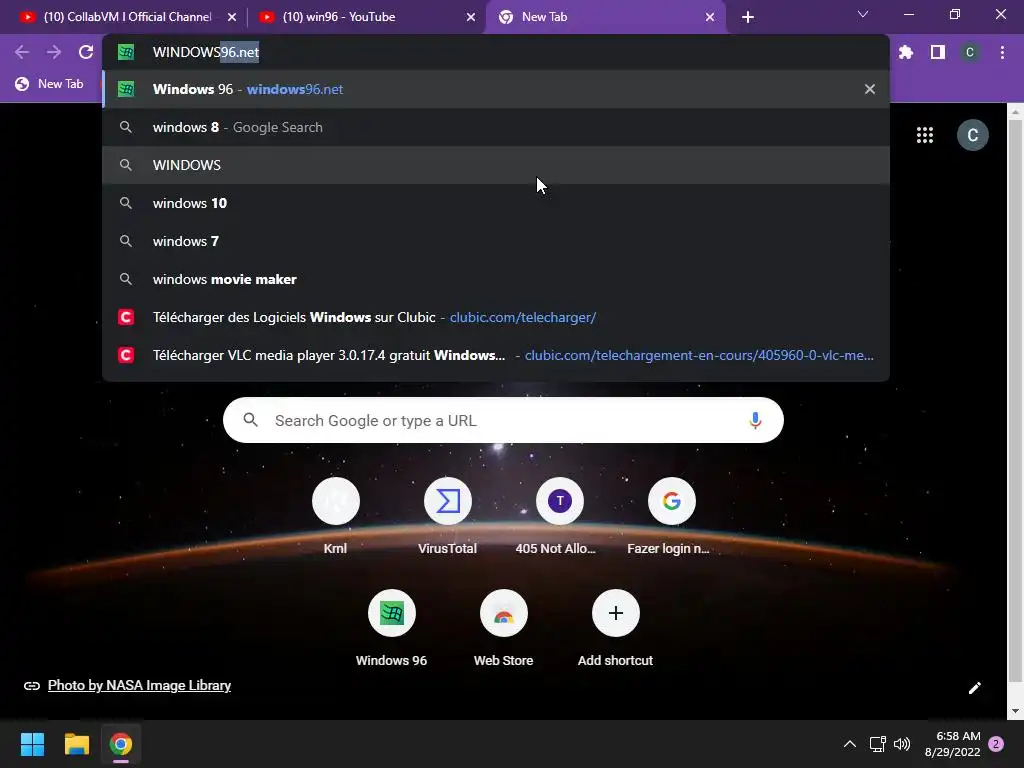Screen dimensions: 1024x768
Task: Customize this page with the pencil icon
Action: [x=974, y=688]
